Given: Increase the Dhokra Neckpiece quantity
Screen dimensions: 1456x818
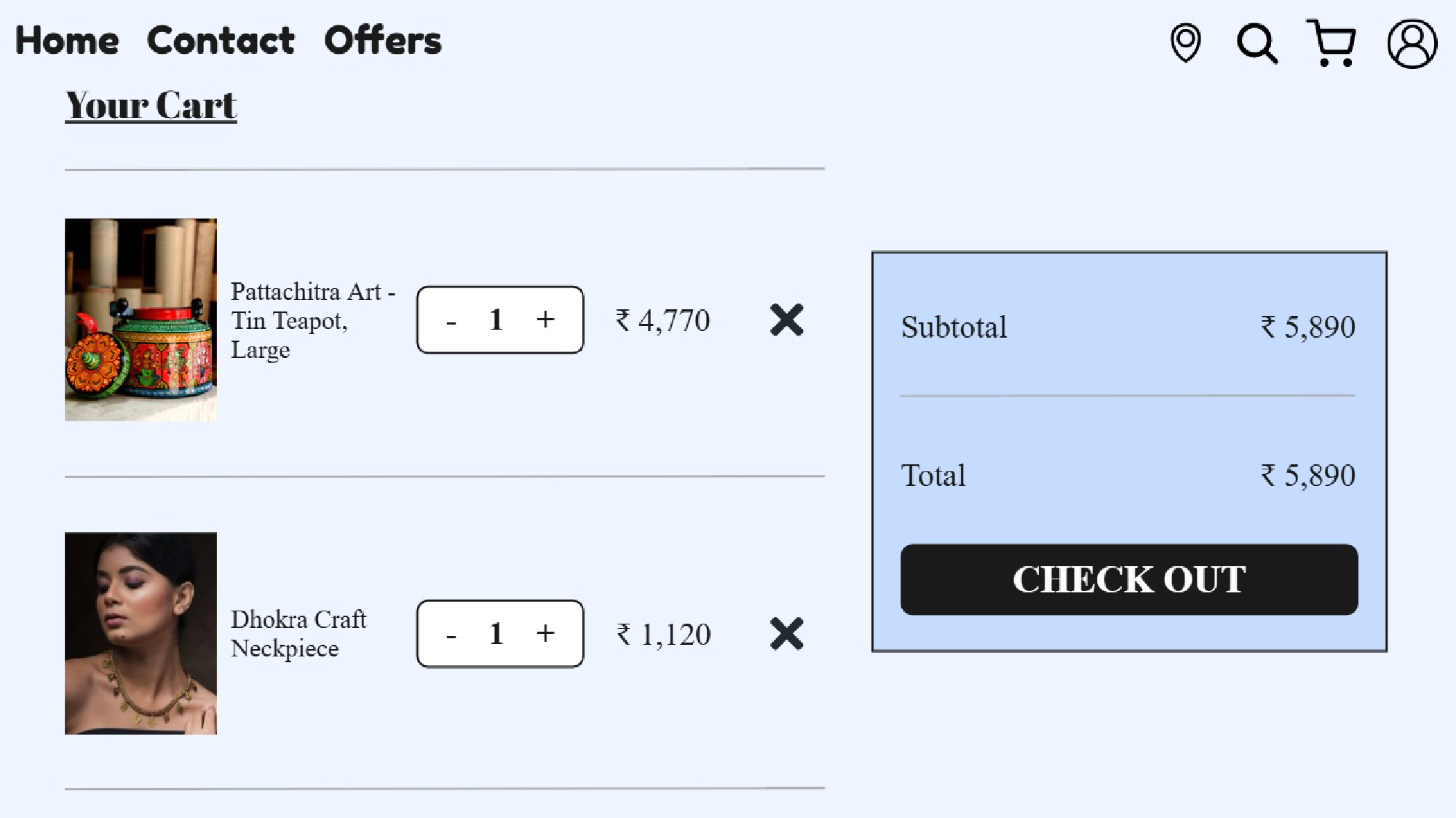Looking at the screenshot, I should (x=545, y=634).
